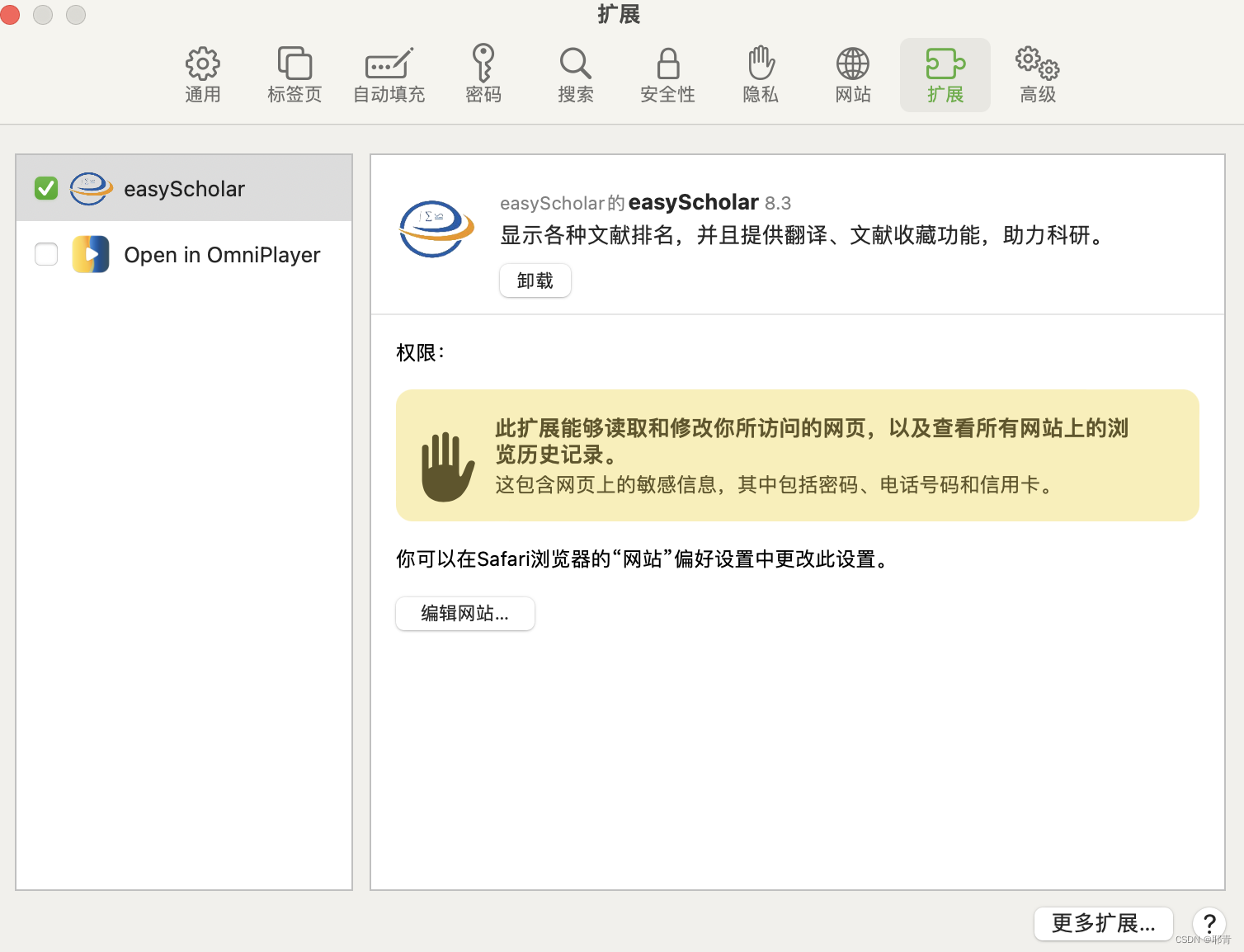Open the 自动填充 settings pane
This screenshot has width=1244, height=952.
388,74
